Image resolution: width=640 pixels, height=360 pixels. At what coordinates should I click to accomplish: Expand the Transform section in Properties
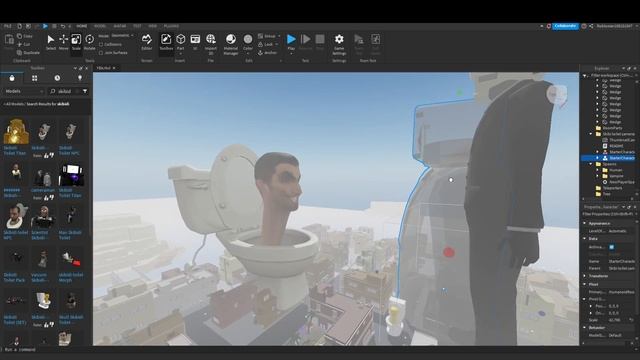point(585,276)
